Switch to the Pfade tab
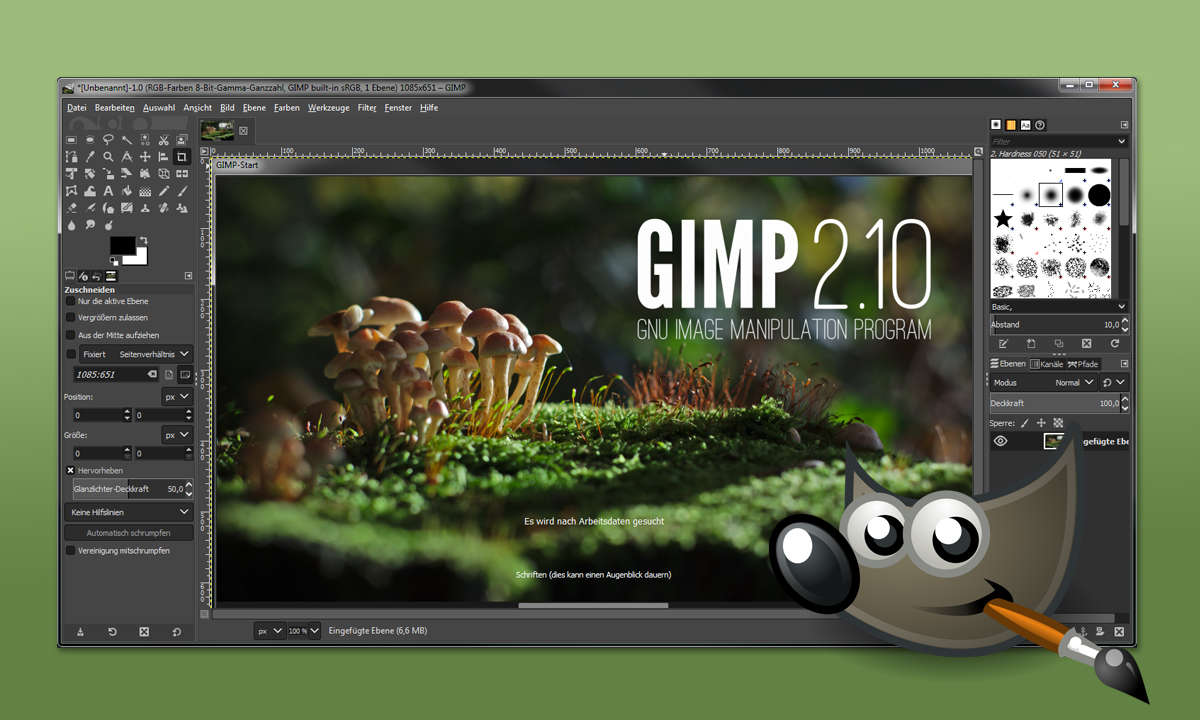 pyautogui.click(x=1083, y=364)
